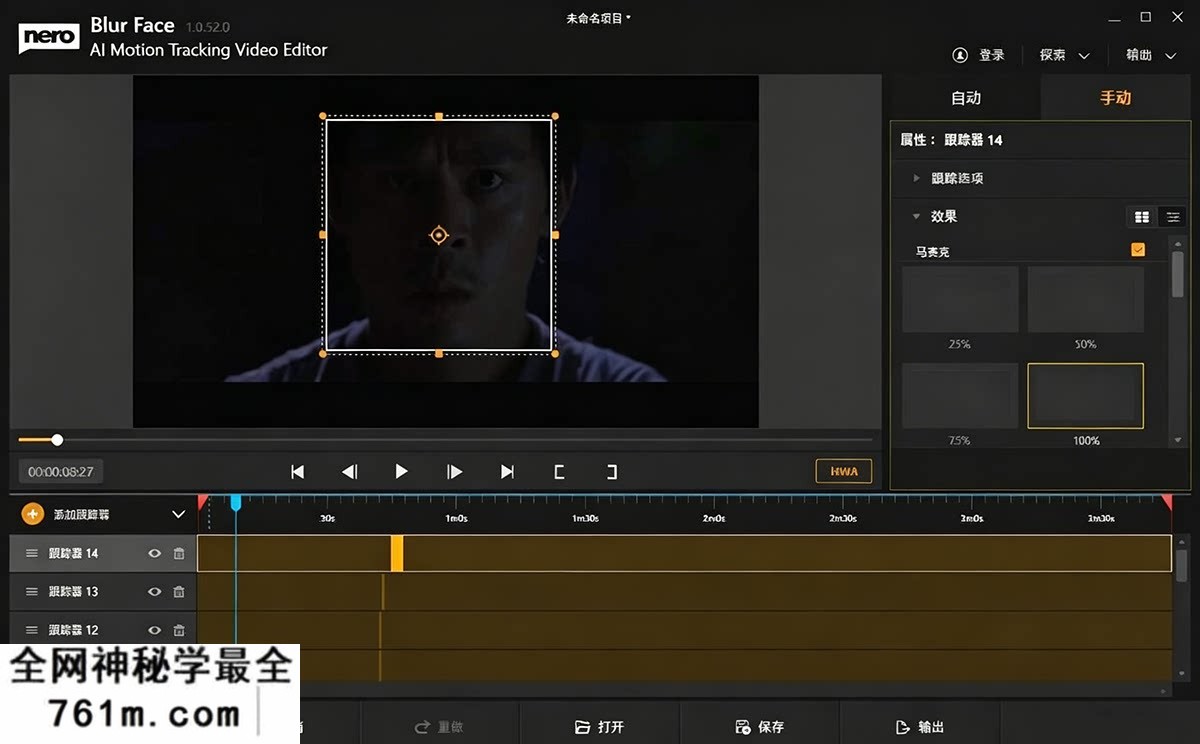
Task: Step back one frame
Action: click(x=349, y=471)
